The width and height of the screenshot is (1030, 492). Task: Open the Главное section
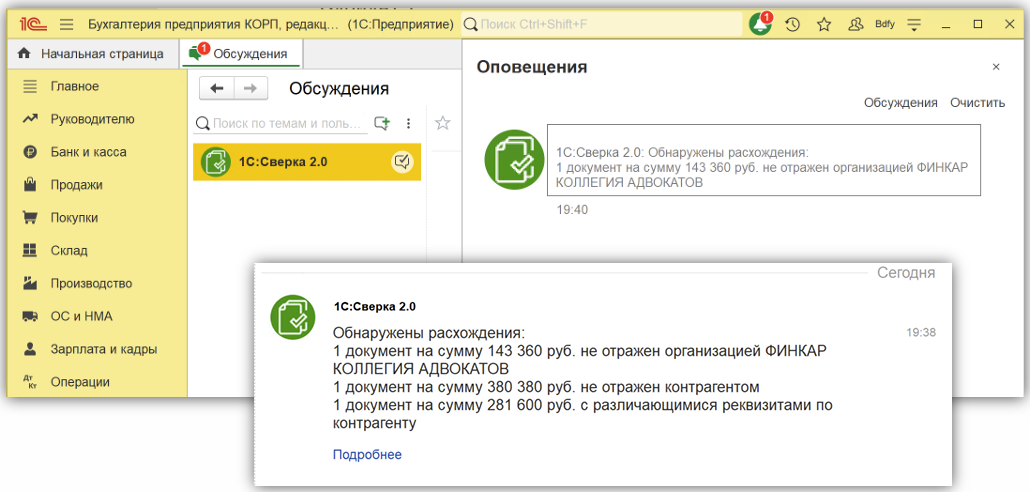(74, 86)
